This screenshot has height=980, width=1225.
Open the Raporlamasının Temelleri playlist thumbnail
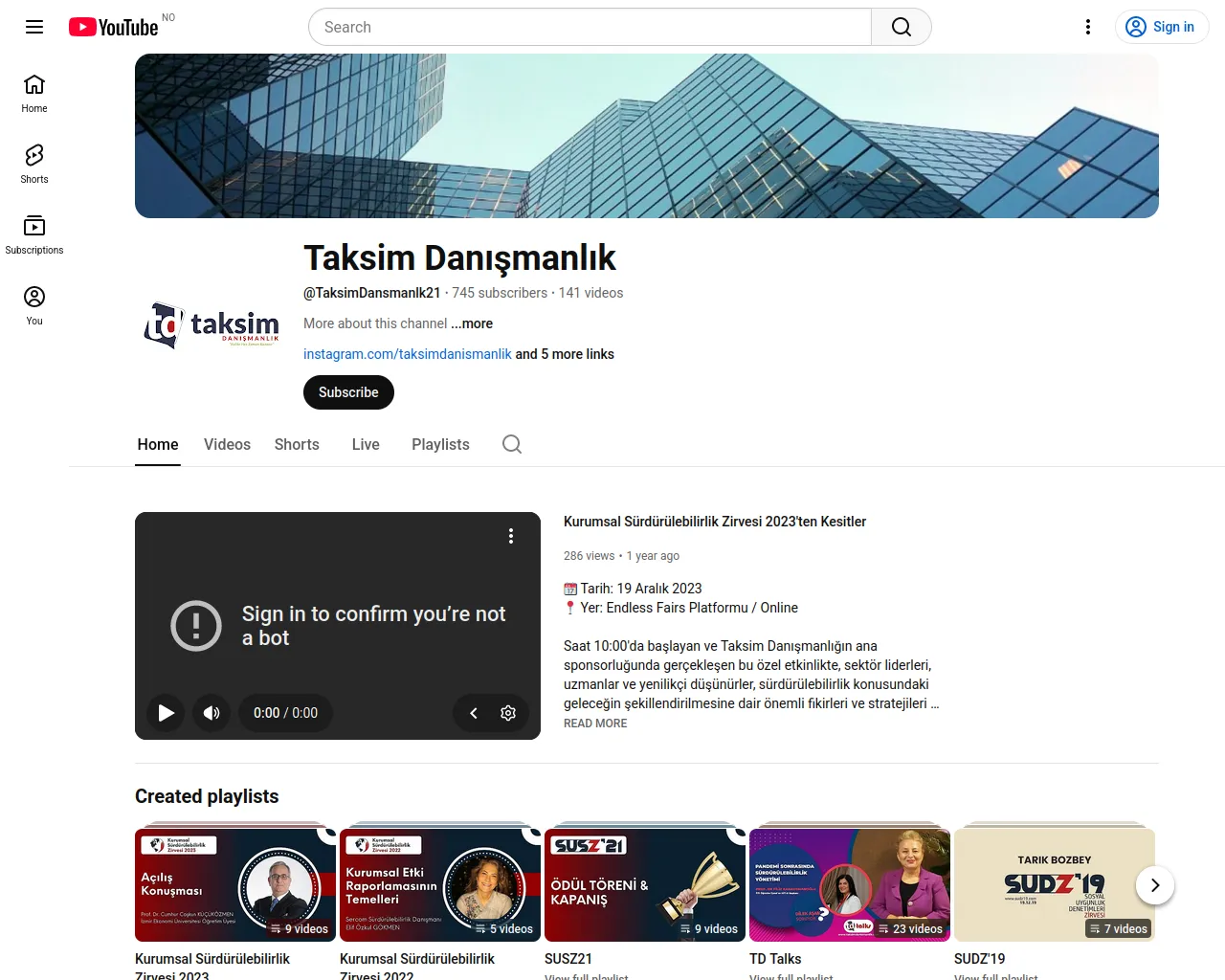(440, 885)
